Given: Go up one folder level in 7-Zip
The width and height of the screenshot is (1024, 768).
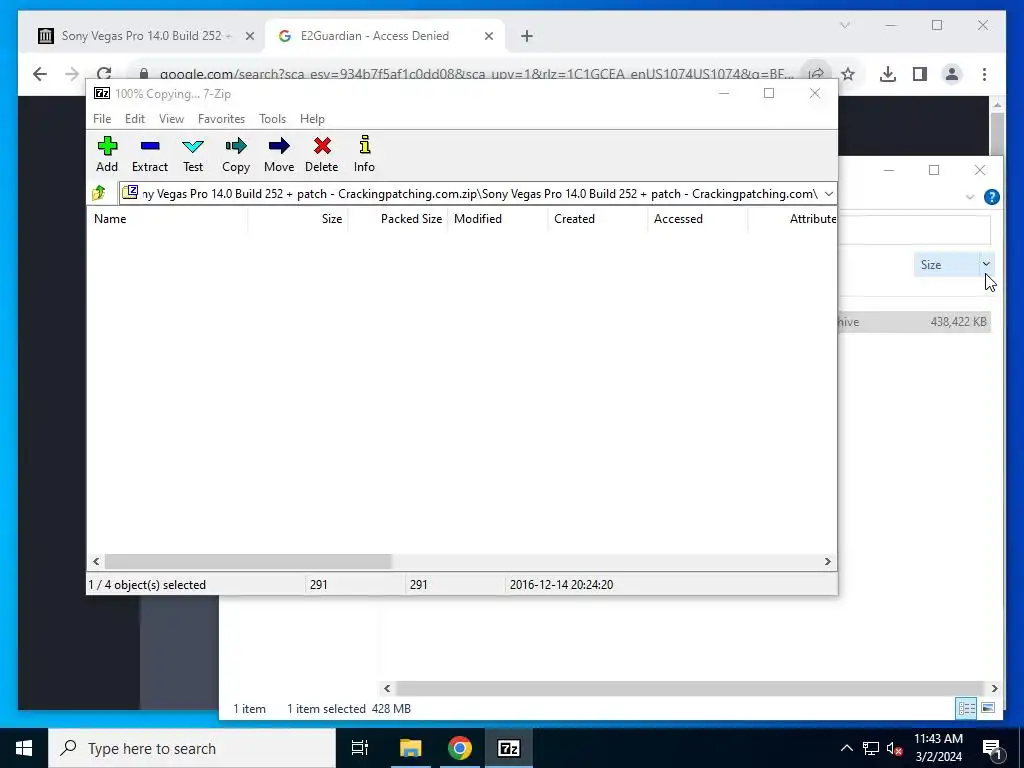Looking at the screenshot, I should (x=99, y=193).
